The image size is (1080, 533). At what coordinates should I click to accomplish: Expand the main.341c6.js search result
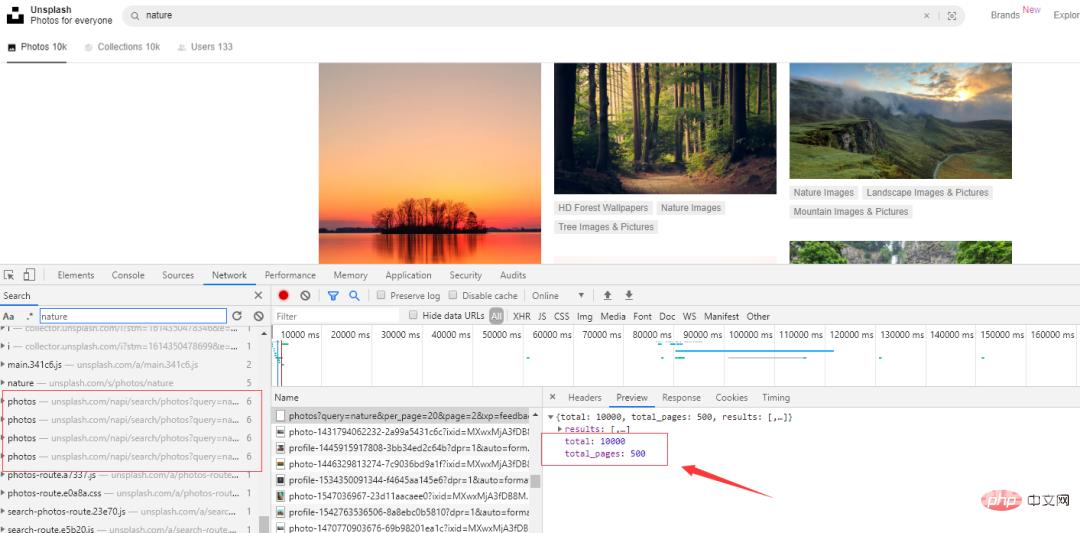(4, 365)
